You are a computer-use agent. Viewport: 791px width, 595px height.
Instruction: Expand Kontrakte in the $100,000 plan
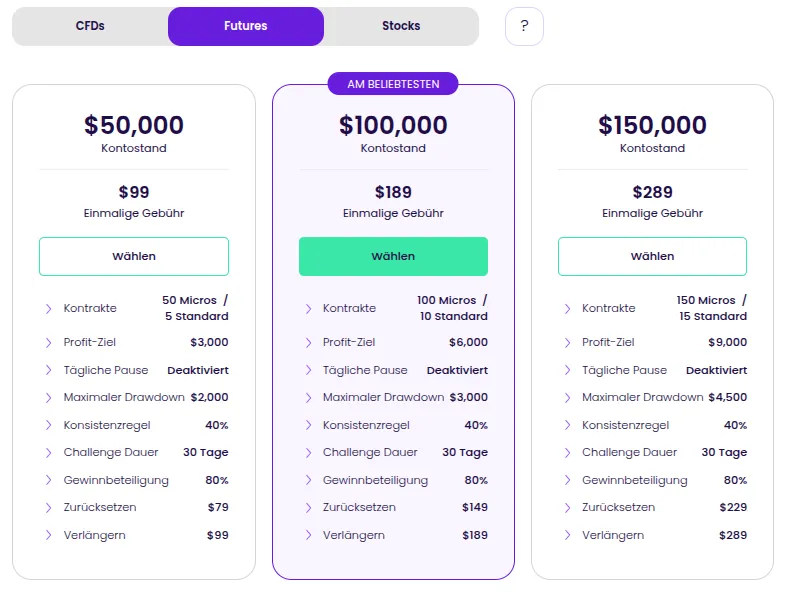[308, 309]
